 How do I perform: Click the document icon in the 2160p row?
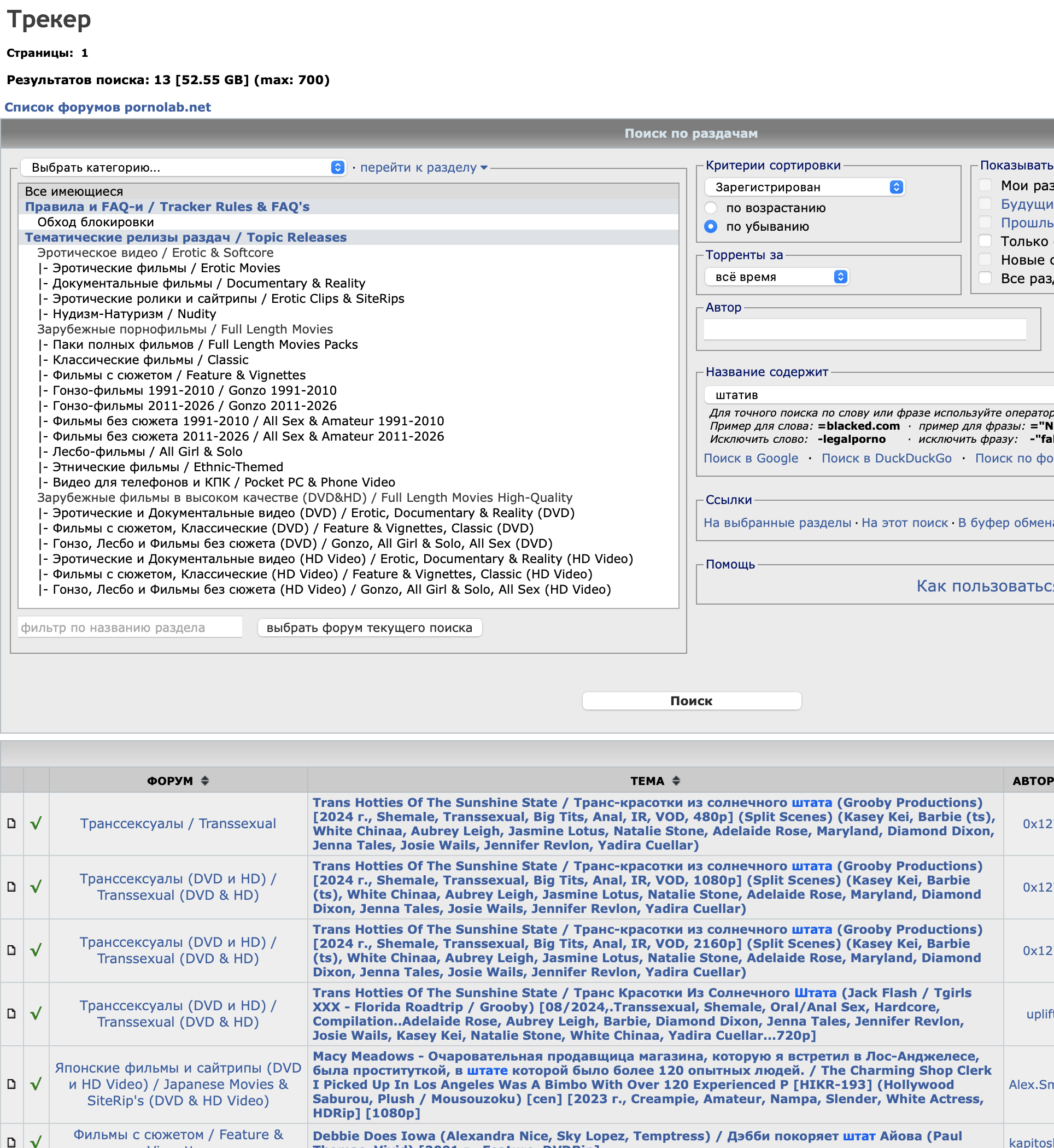click(11, 950)
